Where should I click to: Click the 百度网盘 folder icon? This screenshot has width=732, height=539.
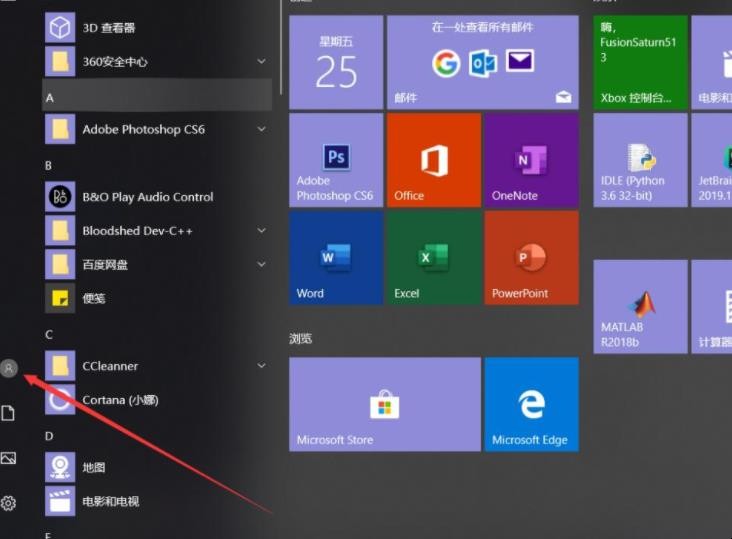[x=60, y=264]
